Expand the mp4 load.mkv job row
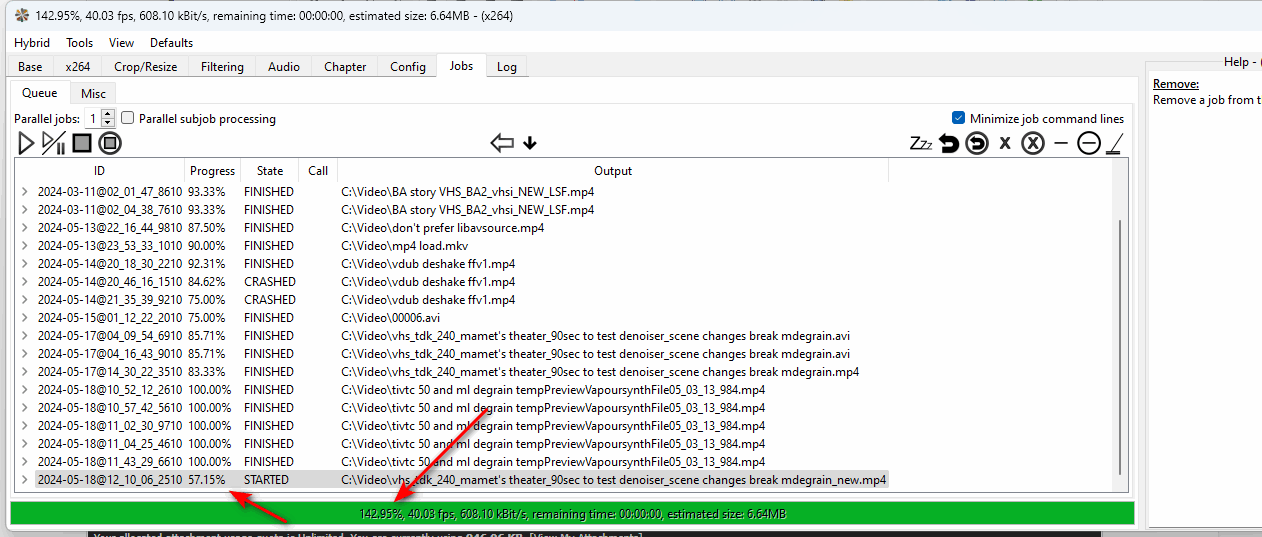The image size is (1262, 537). coord(25,246)
